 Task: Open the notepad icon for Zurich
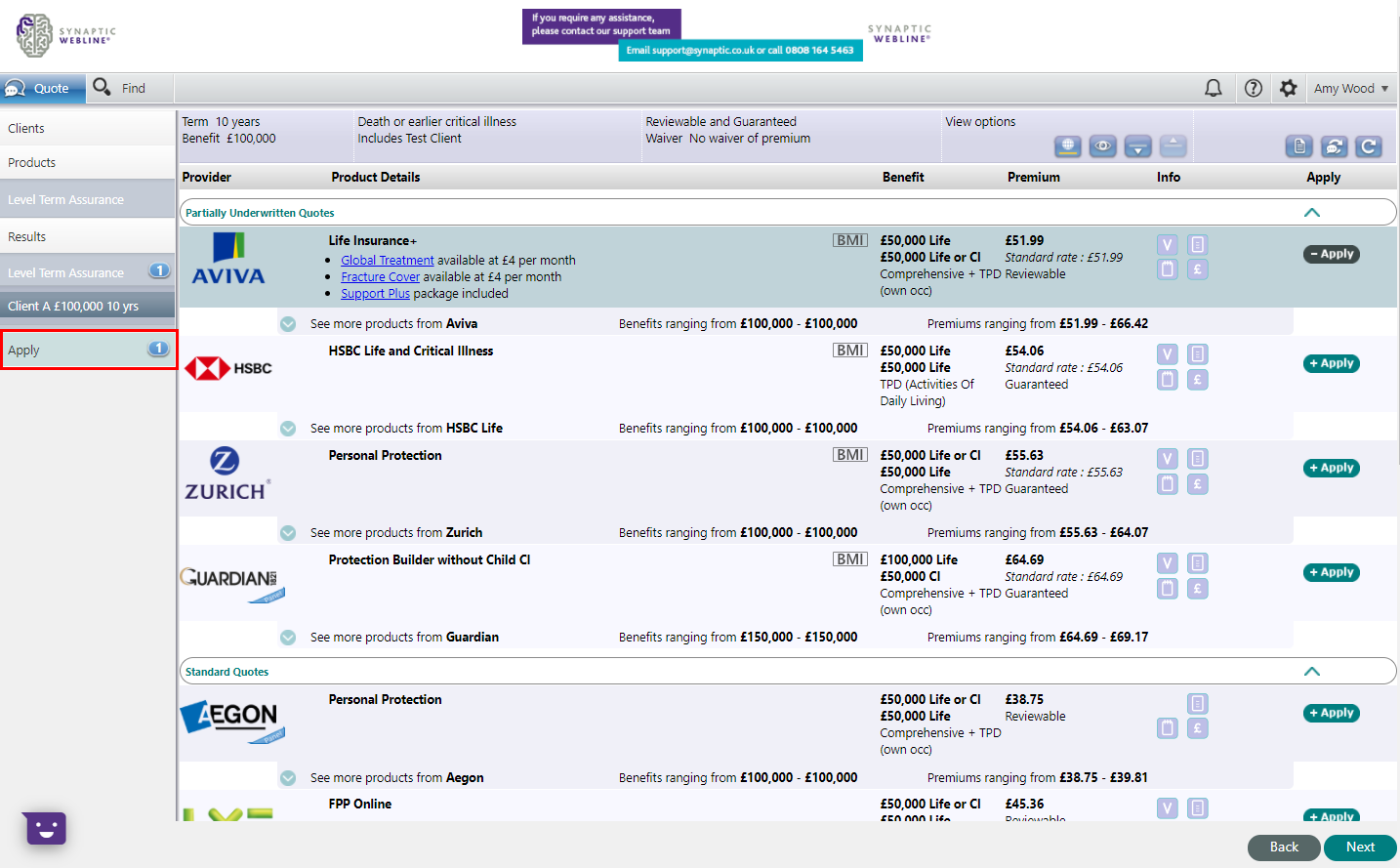coord(1168,484)
